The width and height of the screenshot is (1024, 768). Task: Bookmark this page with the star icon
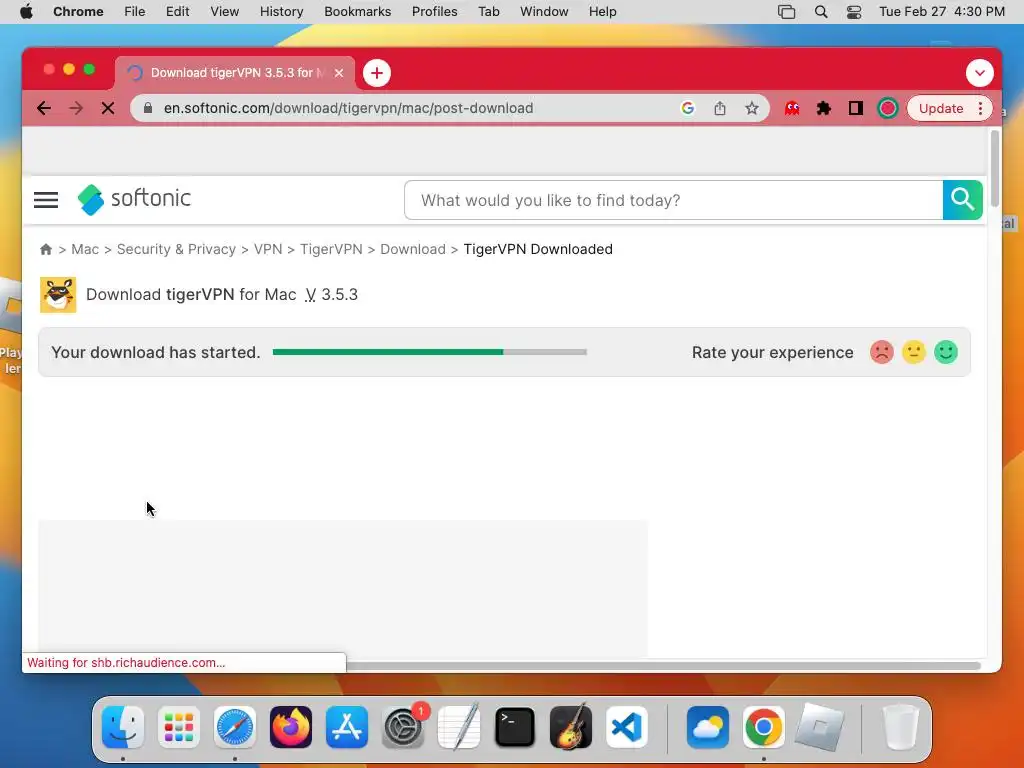coord(752,108)
